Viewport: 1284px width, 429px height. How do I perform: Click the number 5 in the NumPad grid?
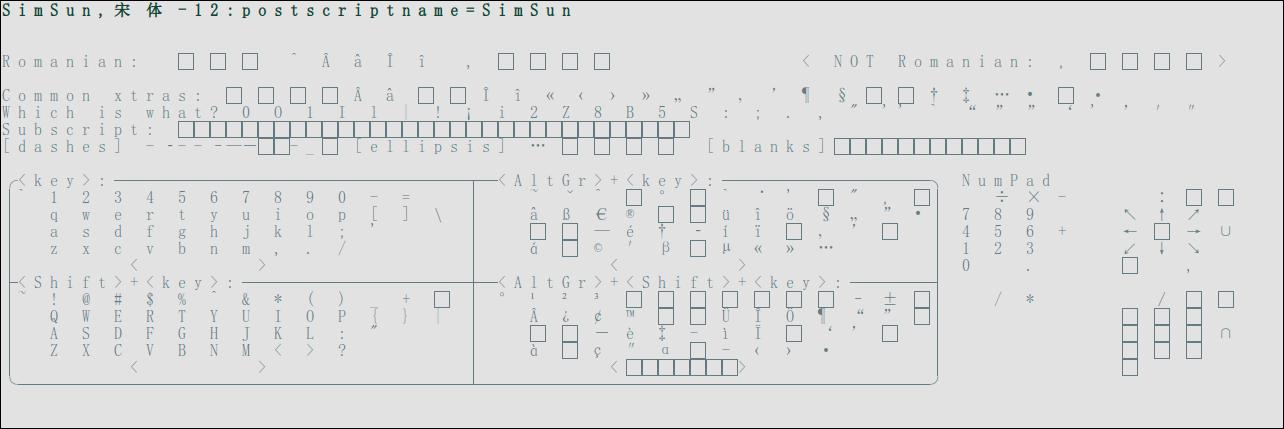[998, 231]
